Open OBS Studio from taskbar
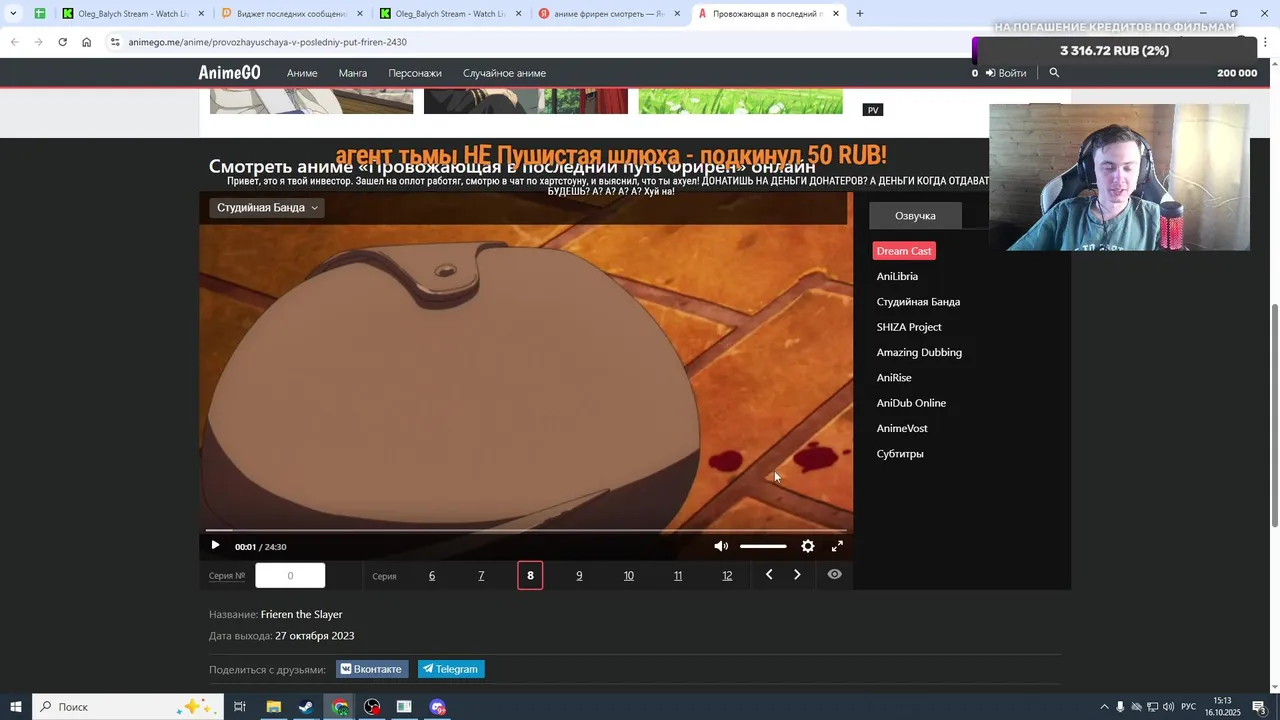 click(372, 707)
